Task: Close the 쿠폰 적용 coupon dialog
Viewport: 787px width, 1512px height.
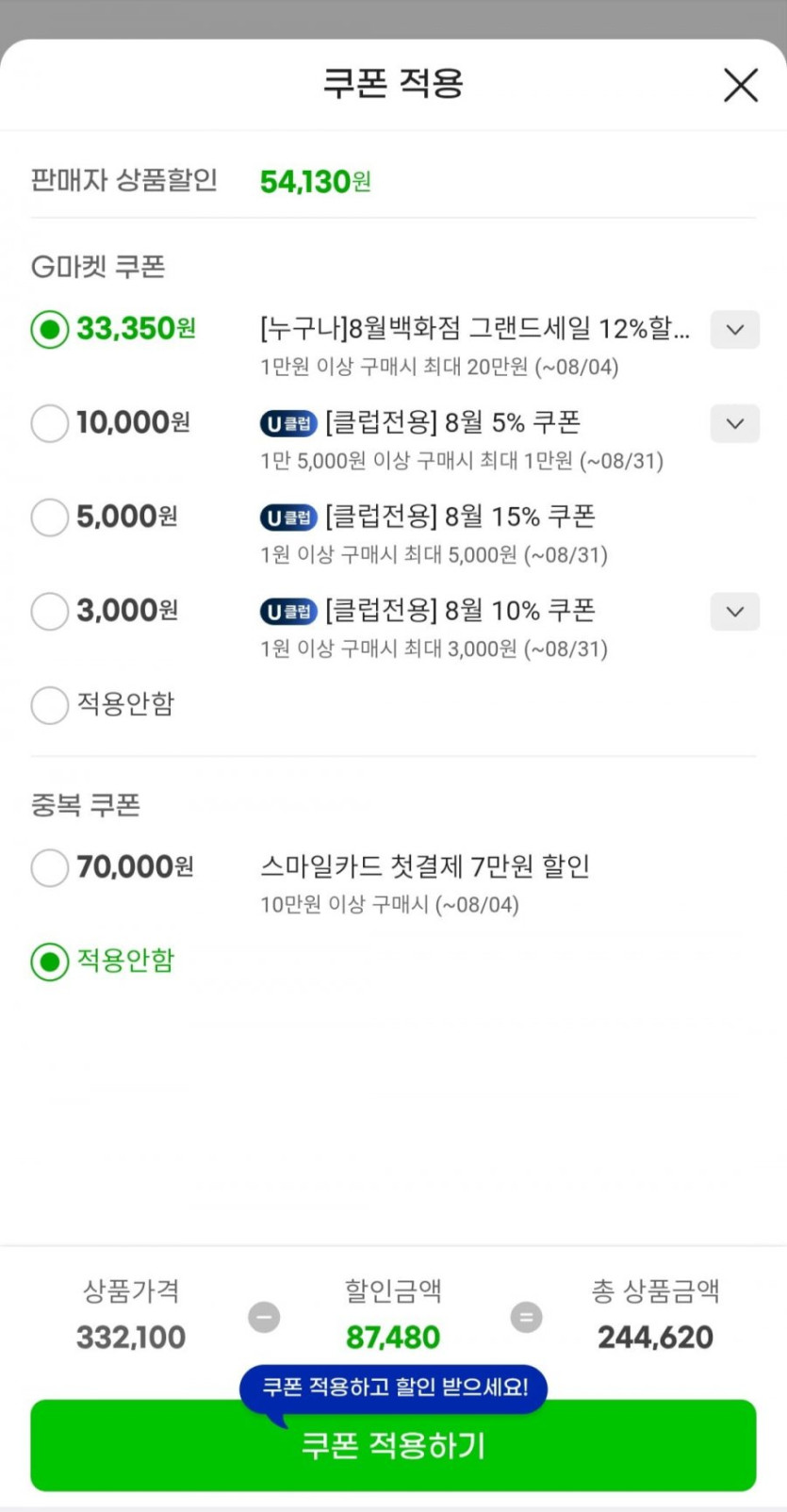Action: click(740, 85)
